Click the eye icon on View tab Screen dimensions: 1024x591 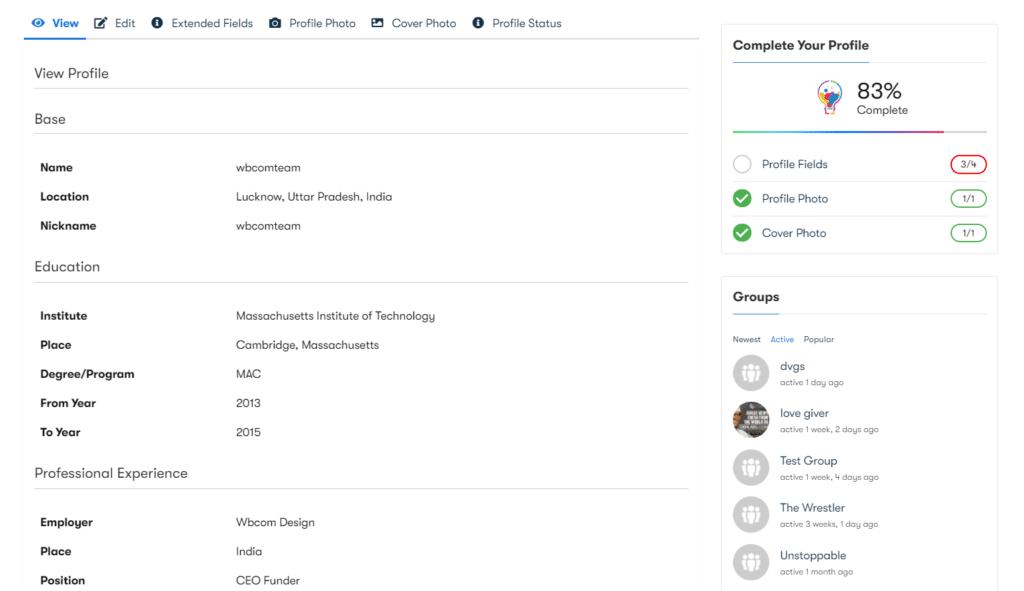tap(38, 23)
